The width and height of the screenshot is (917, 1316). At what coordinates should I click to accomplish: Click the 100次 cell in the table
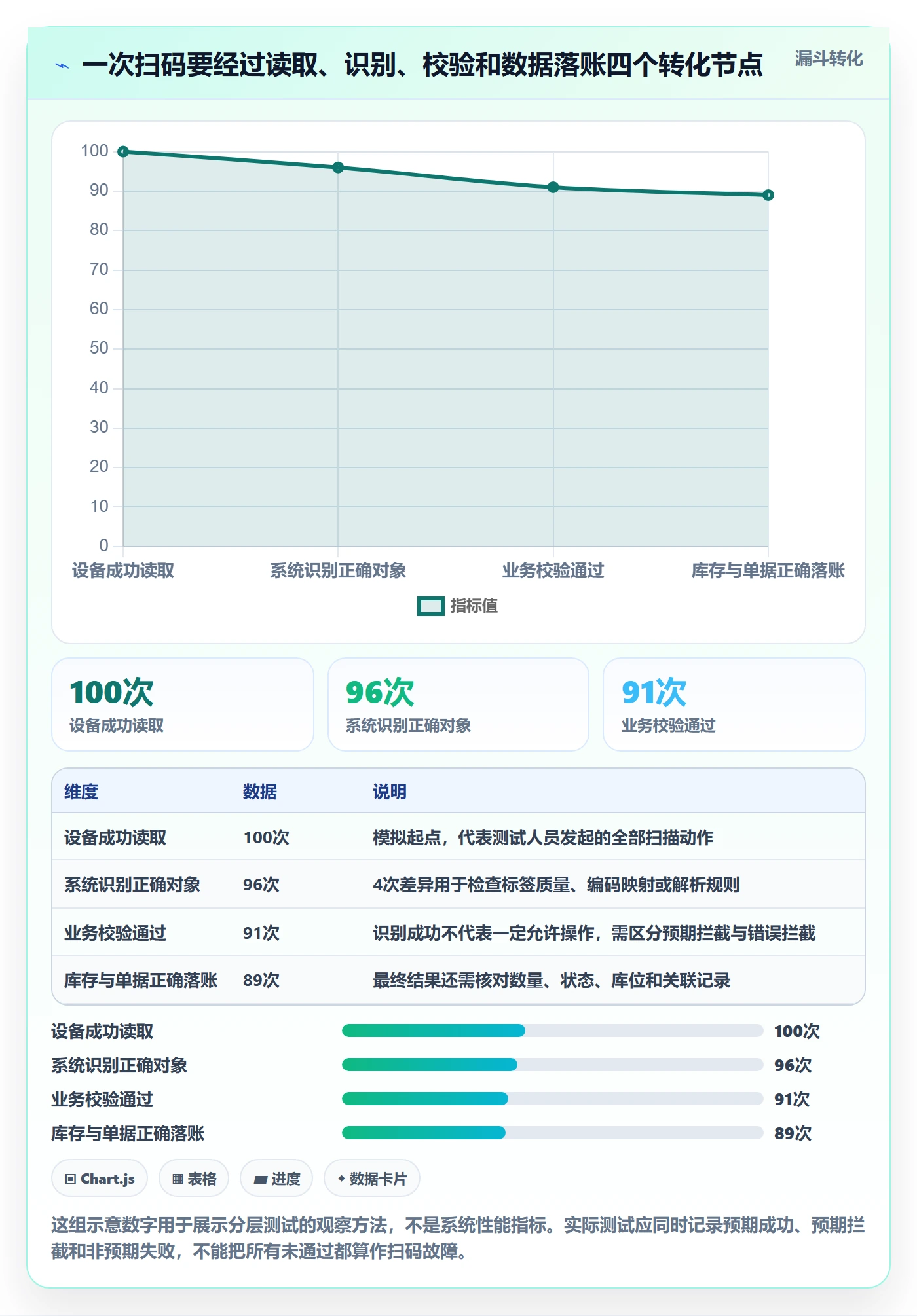click(x=267, y=837)
